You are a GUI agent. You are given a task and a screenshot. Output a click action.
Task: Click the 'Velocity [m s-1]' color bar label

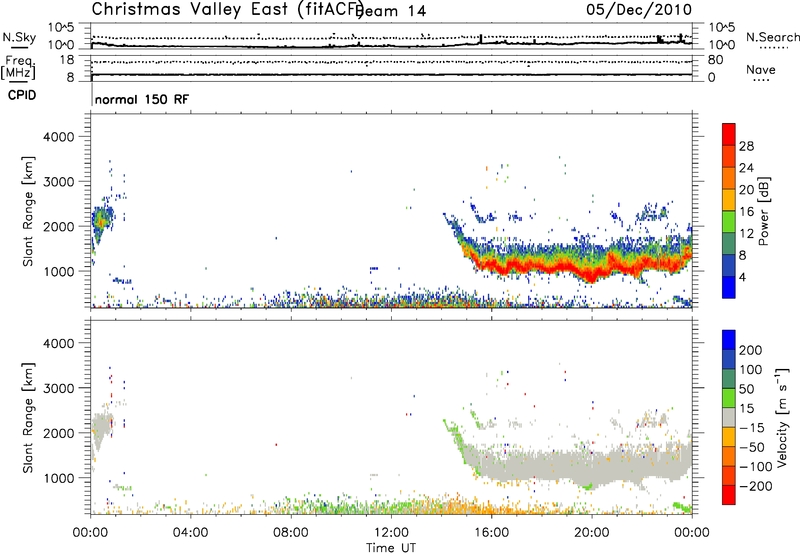pos(782,417)
